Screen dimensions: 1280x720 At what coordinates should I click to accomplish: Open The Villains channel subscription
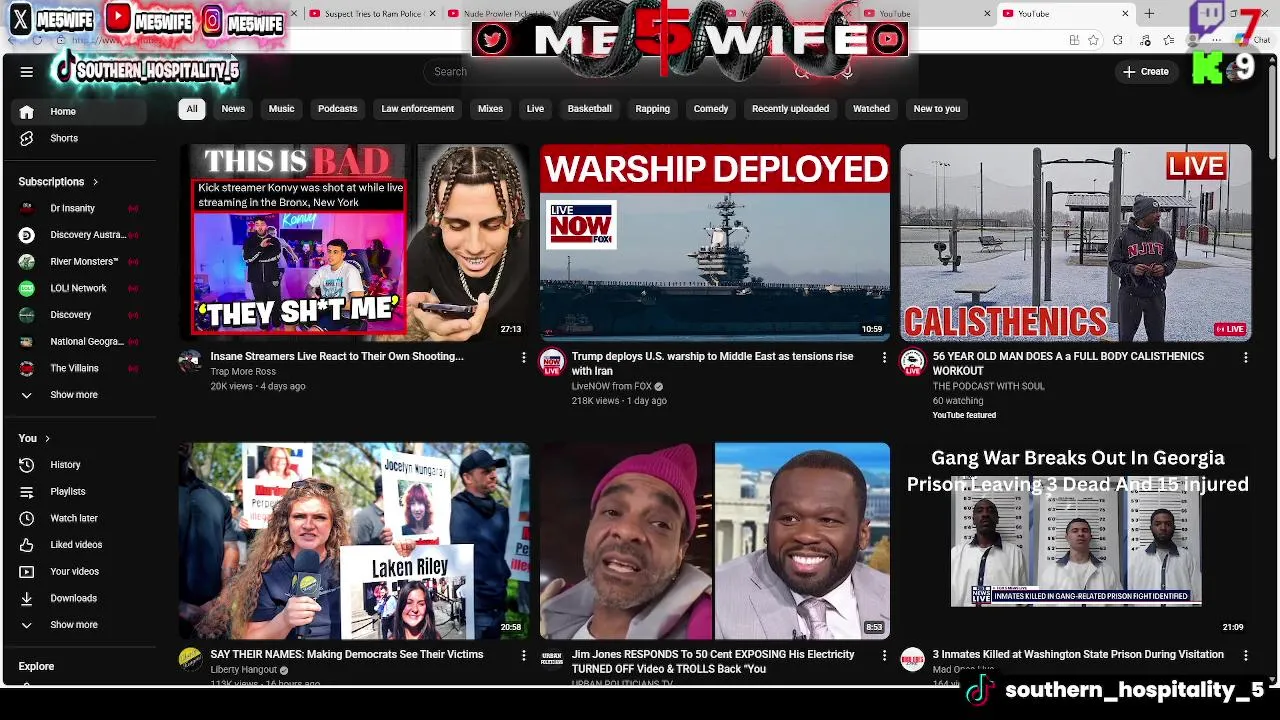(77, 368)
